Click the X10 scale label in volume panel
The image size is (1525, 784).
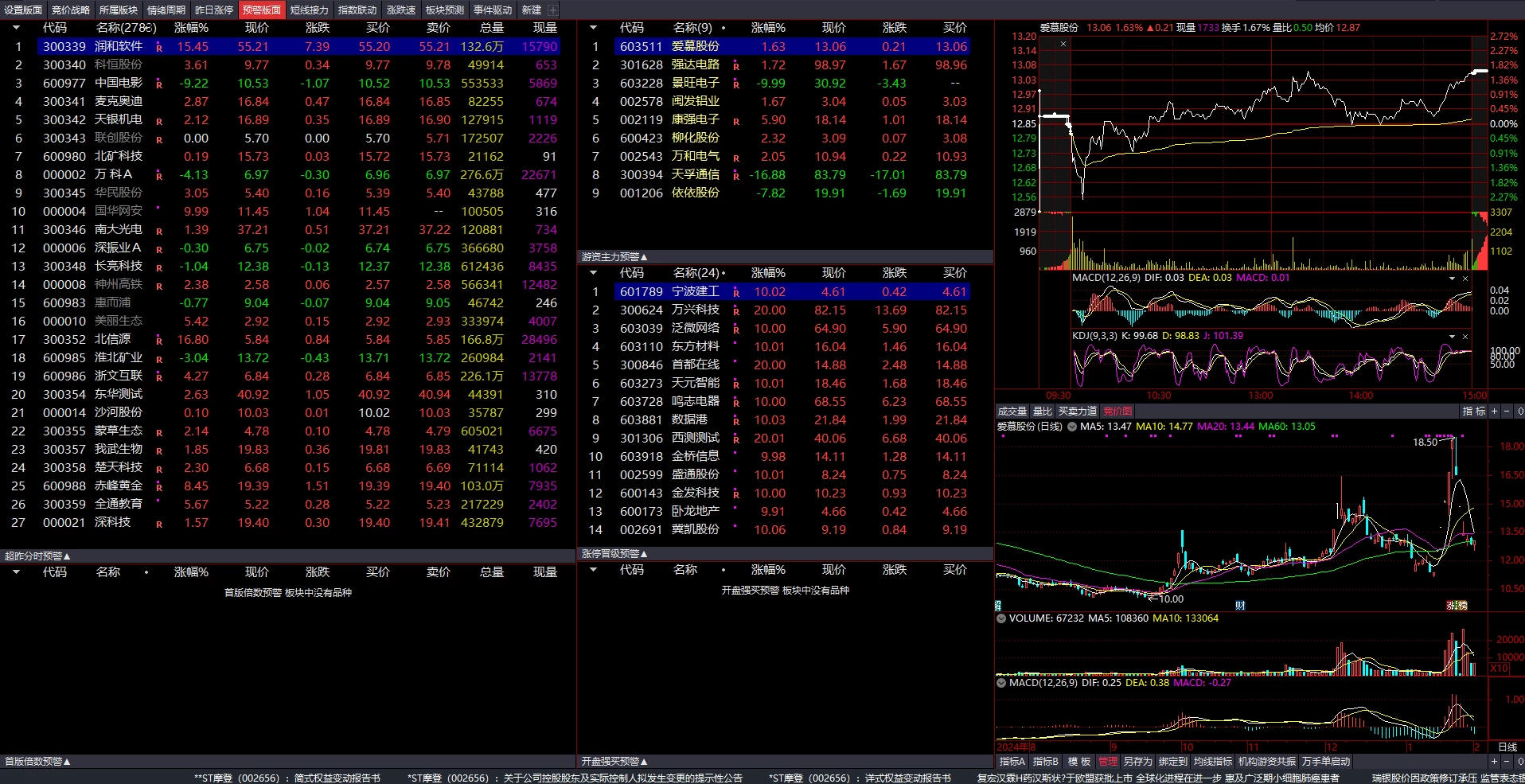coord(1499,669)
